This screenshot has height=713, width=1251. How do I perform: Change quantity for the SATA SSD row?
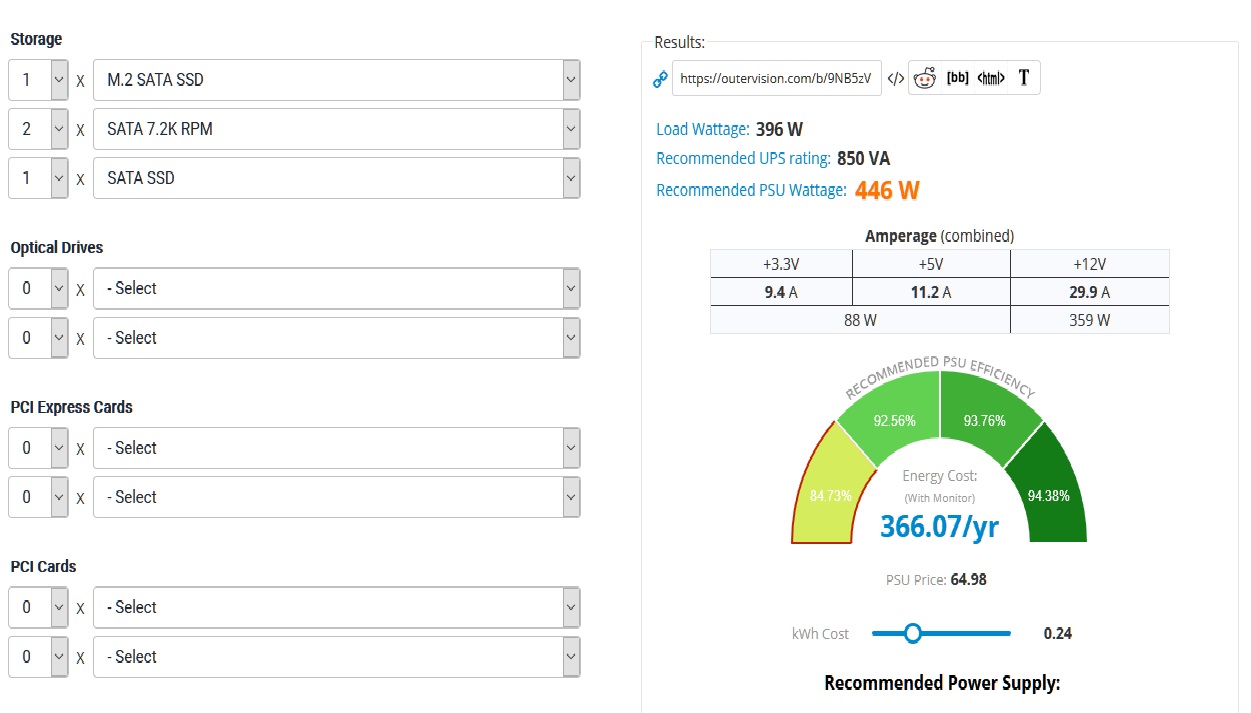coord(38,178)
